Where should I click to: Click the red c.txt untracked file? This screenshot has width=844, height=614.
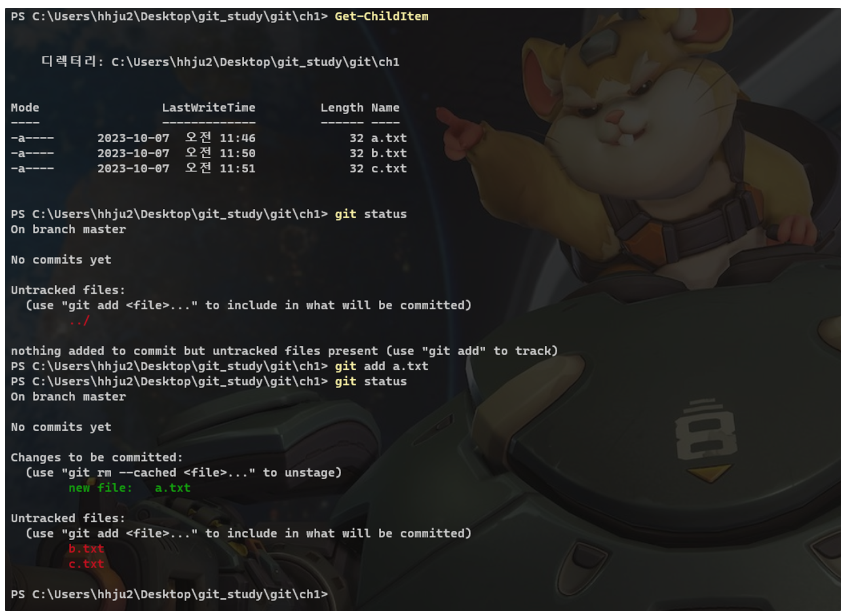tap(86, 564)
